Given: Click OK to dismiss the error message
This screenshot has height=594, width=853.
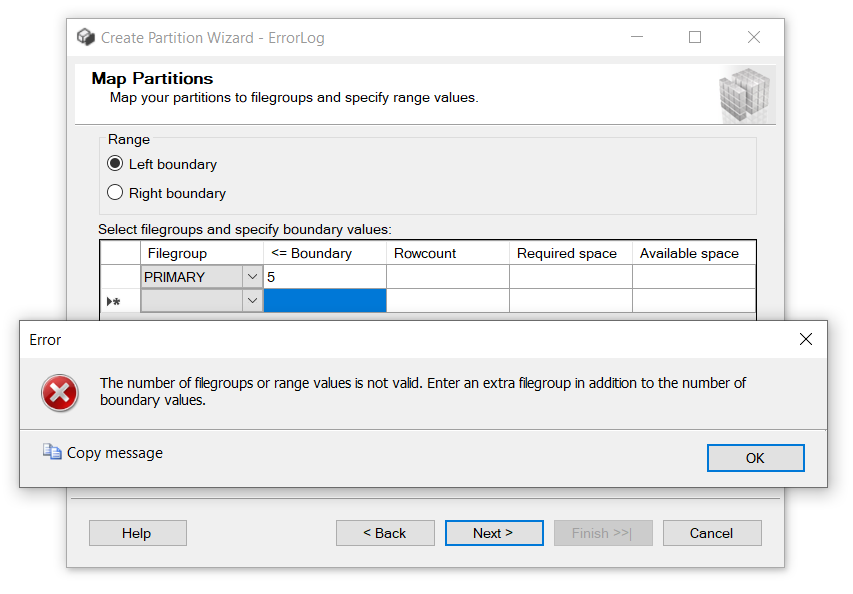Looking at the screenshot, I should [x=755, y=457].
